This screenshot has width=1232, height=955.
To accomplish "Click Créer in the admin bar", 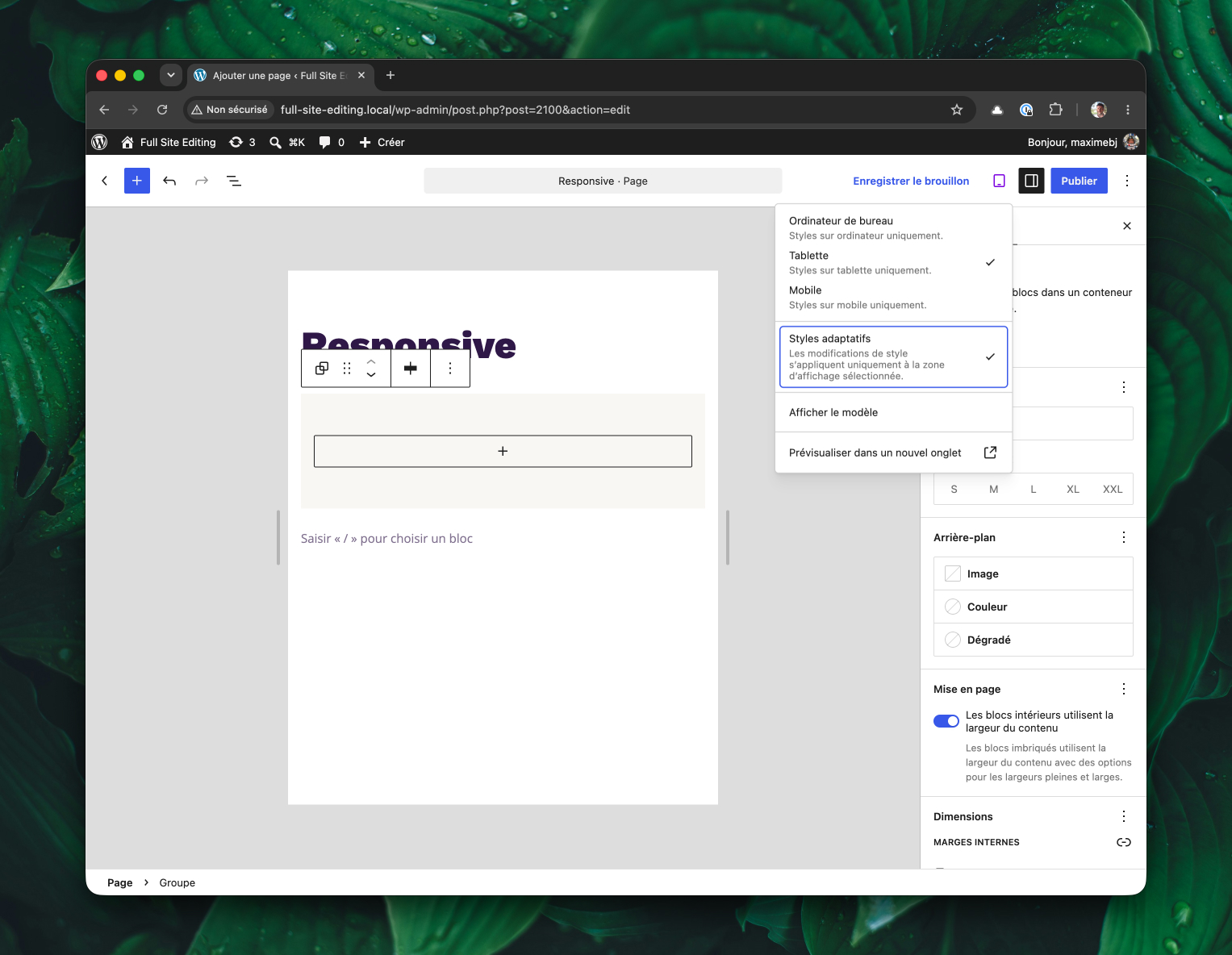I will [382, 142].
